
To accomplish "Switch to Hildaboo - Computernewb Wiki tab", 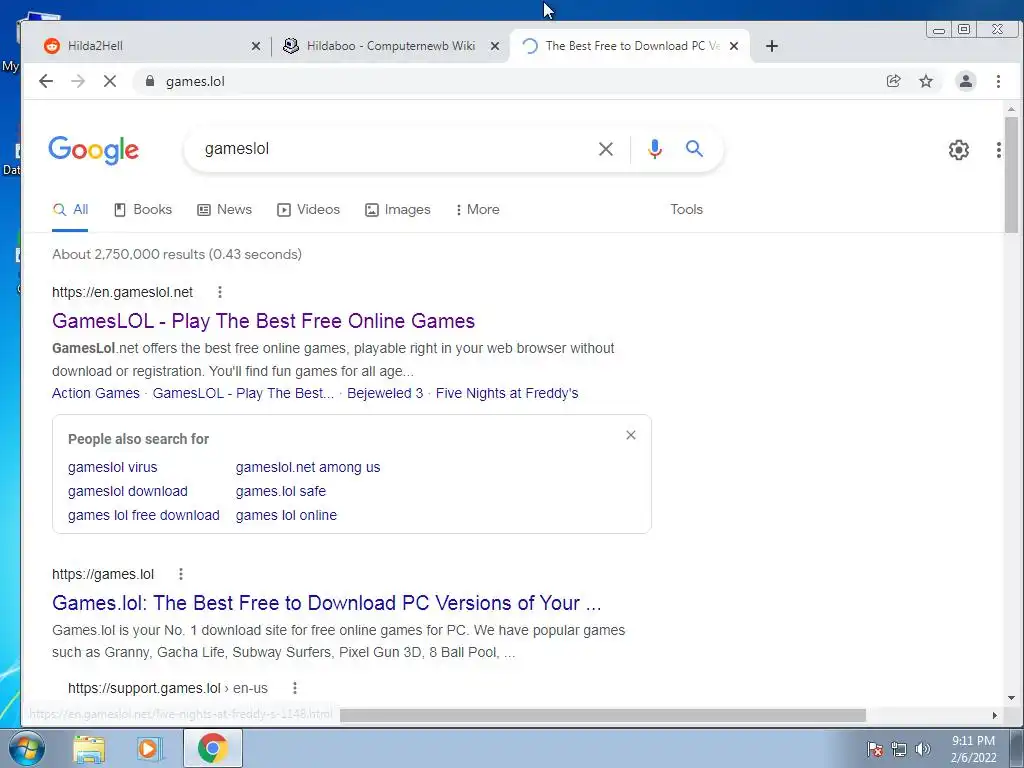I will [390, 46].
